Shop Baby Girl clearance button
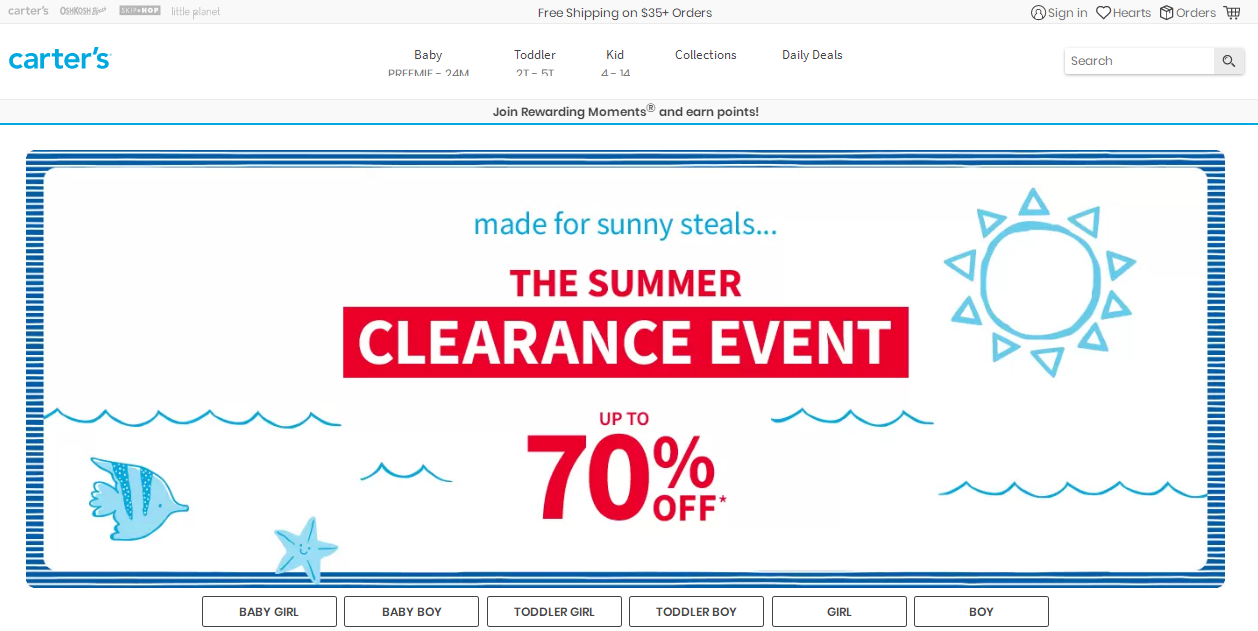Viewport: 1258px width, 631px height. (269, 612)
